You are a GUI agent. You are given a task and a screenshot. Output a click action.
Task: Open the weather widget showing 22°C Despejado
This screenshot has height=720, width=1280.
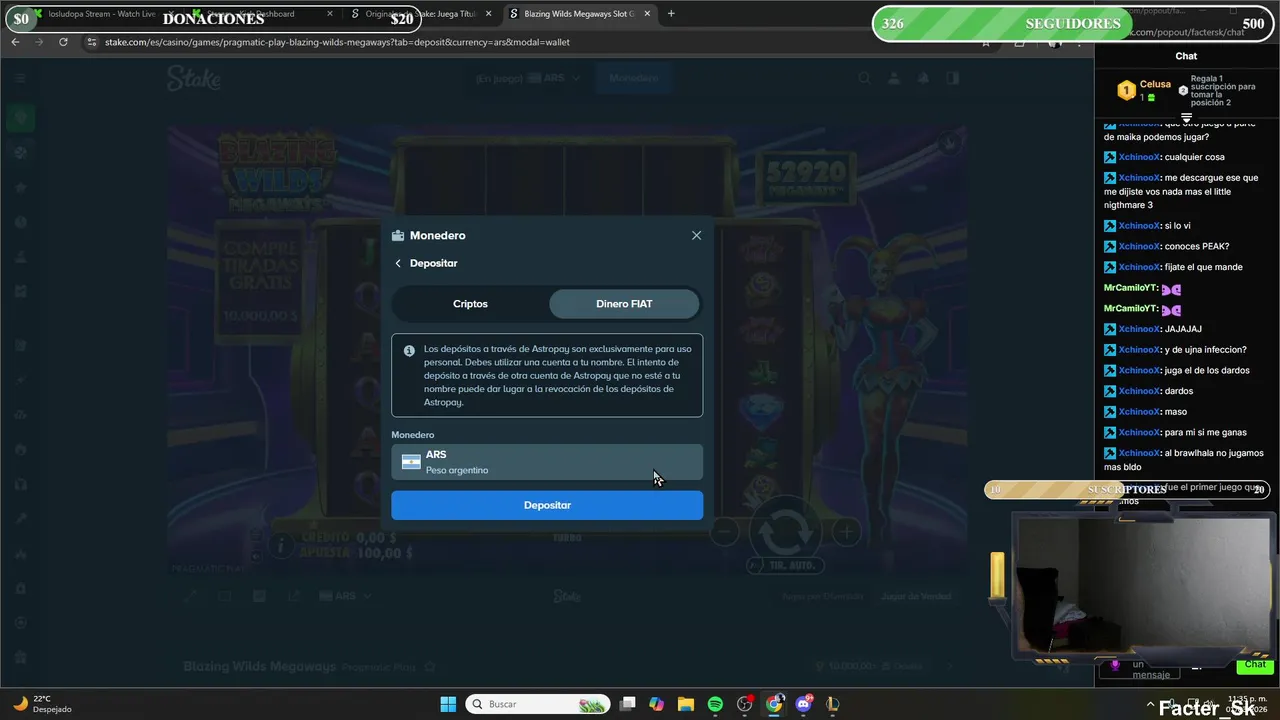(x=42, y=704)
